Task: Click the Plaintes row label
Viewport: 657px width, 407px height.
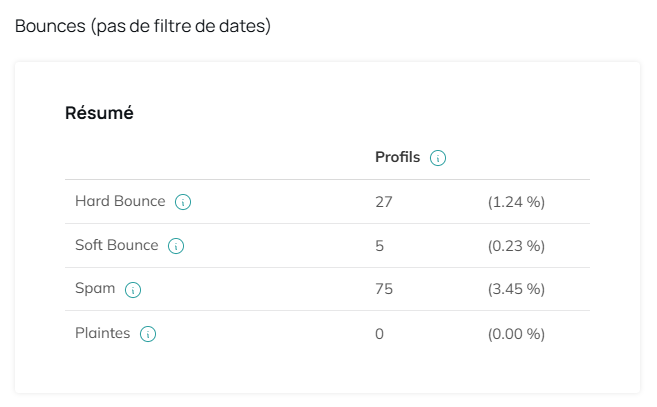Action: pyautogui.click(x=103, y=333)
